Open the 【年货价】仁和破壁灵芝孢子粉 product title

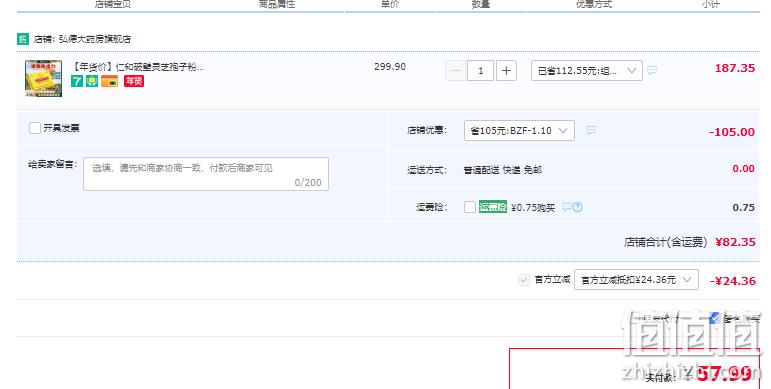tap(138, 67)
